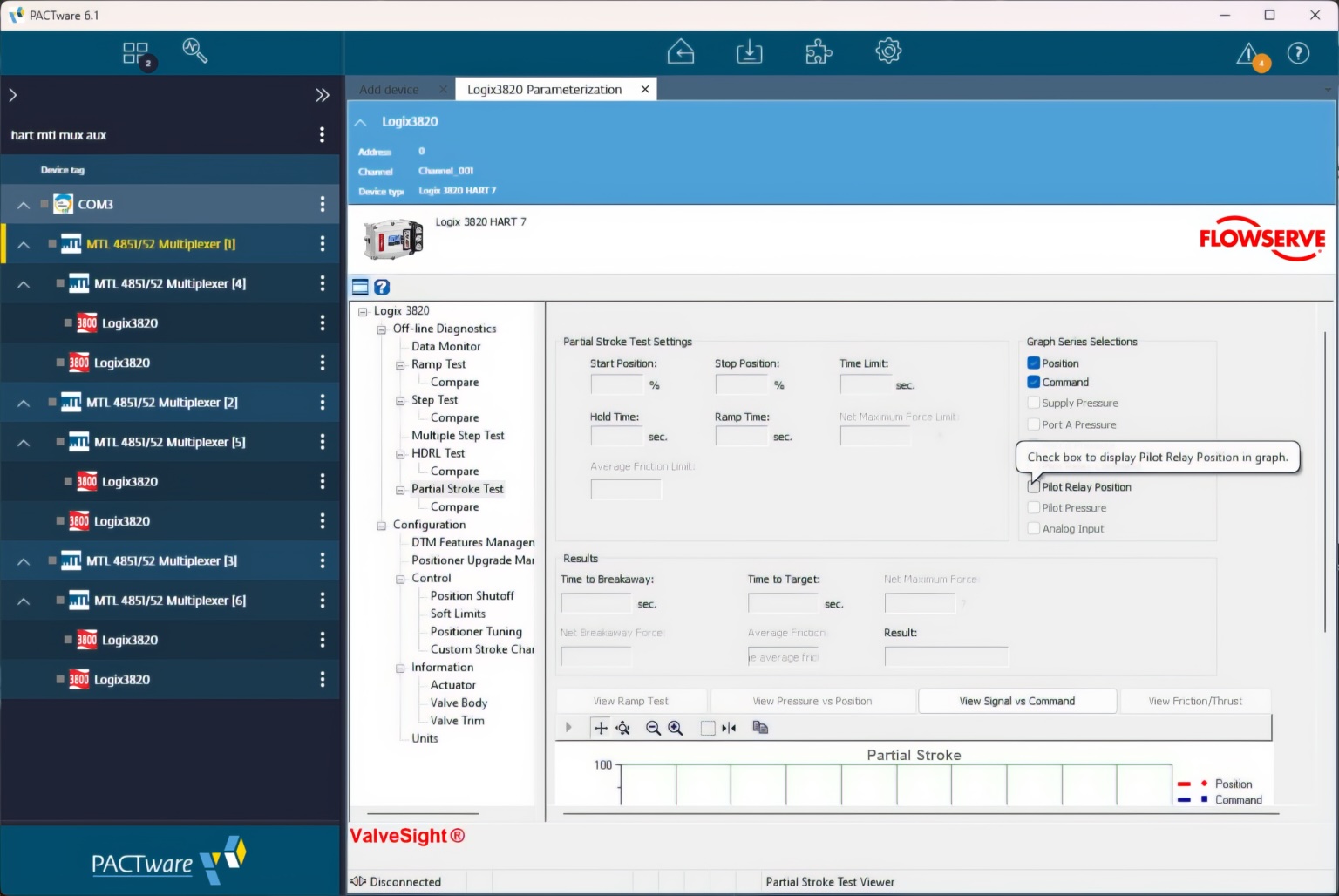Image resolution: width=1339 pixels, height=896 pixels.
Task: Select the graph zoom area tool
Action: coord(623,728)
